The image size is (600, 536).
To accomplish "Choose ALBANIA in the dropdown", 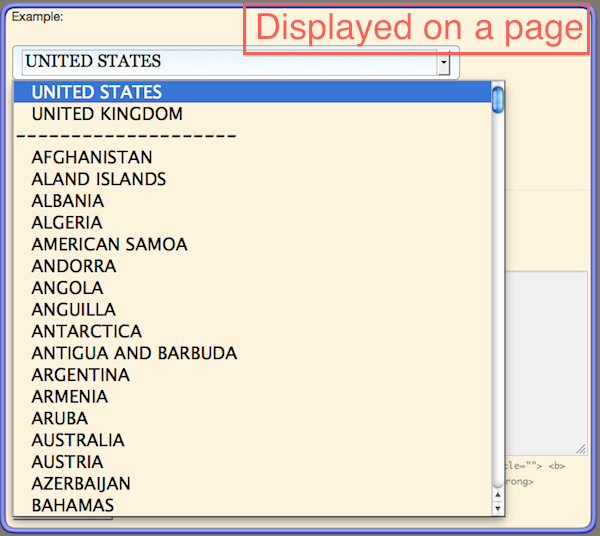I will tap(253, 201).
